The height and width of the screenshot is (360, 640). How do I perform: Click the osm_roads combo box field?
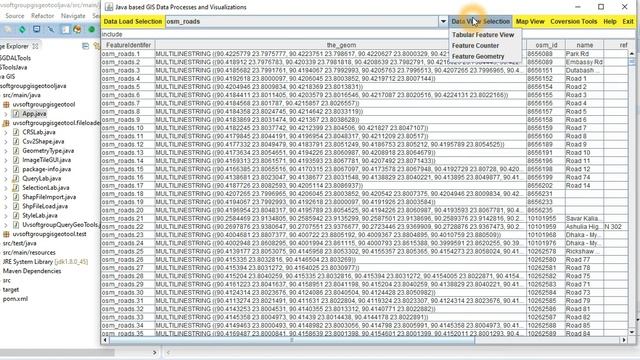[302, 21]
